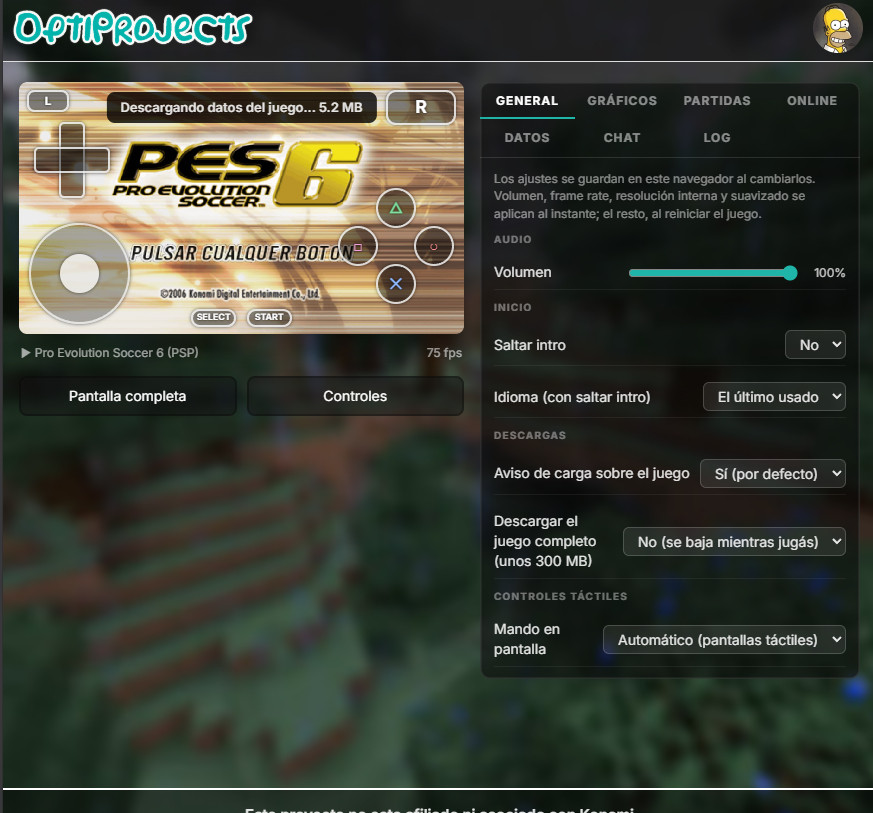Tap the square face button
This screenshot has height=813, width=873.
point(358,246)
